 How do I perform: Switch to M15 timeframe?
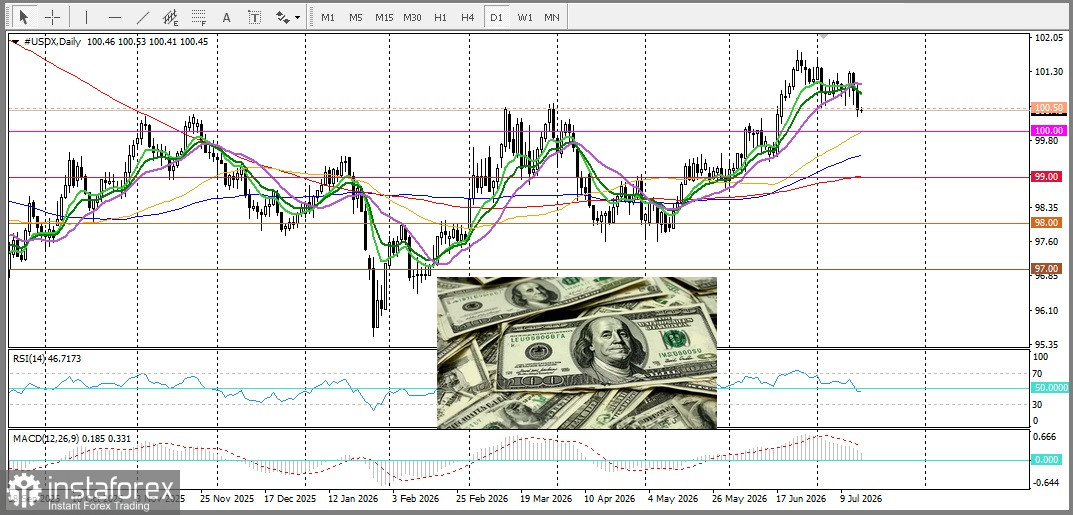(x=383, y=17)
